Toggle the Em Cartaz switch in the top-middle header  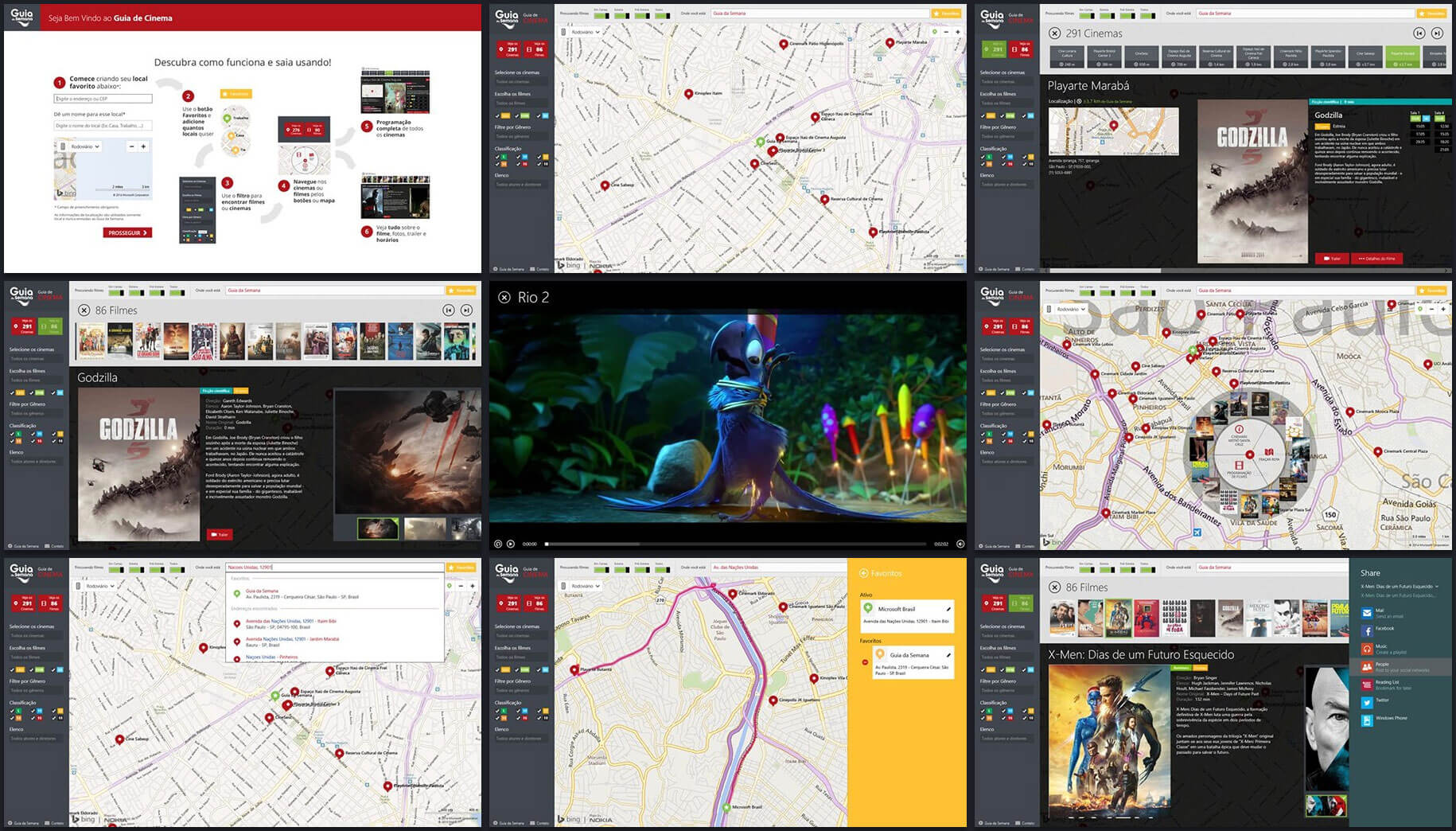pyautogui.click(x=601, y=15)
